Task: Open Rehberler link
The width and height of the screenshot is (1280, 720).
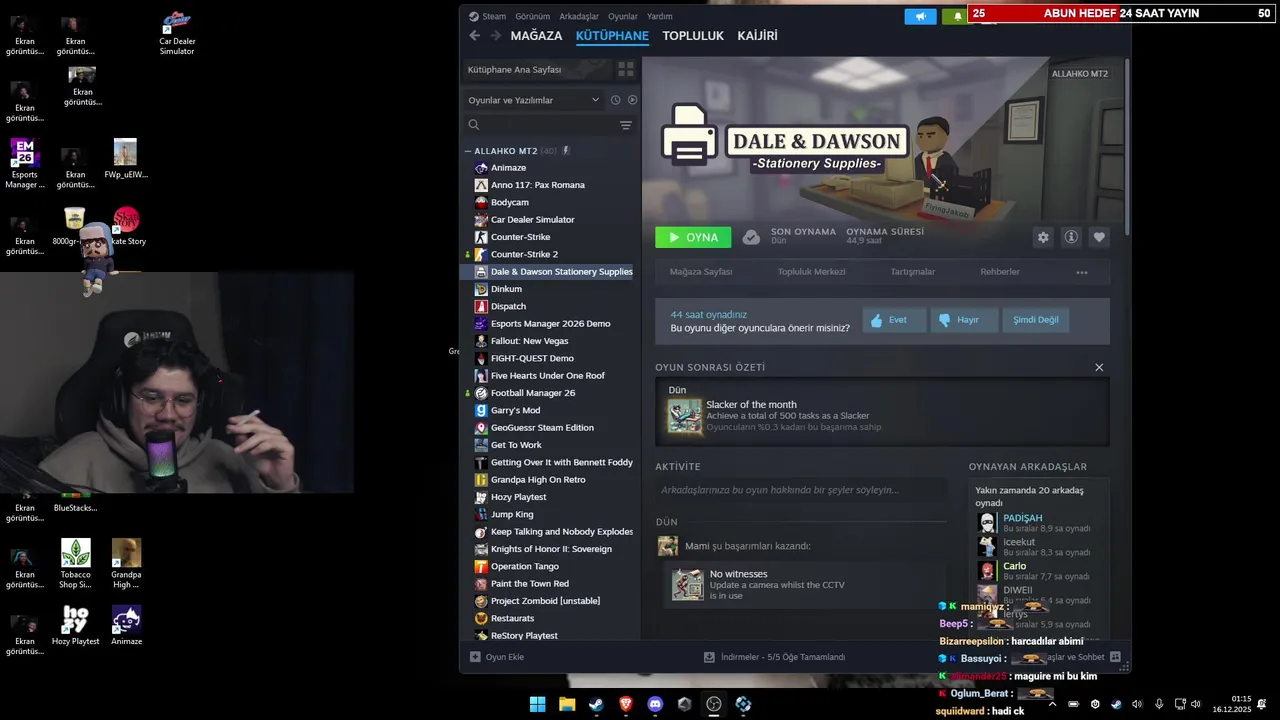Action: tap(1000, 272)
